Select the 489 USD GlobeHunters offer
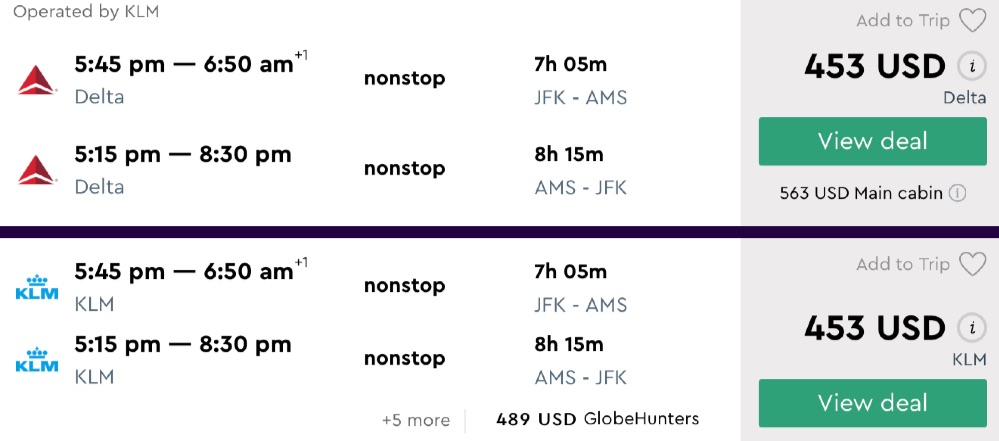Image resolution: width=999 pixels, height=441 pixels. (597, 419)
